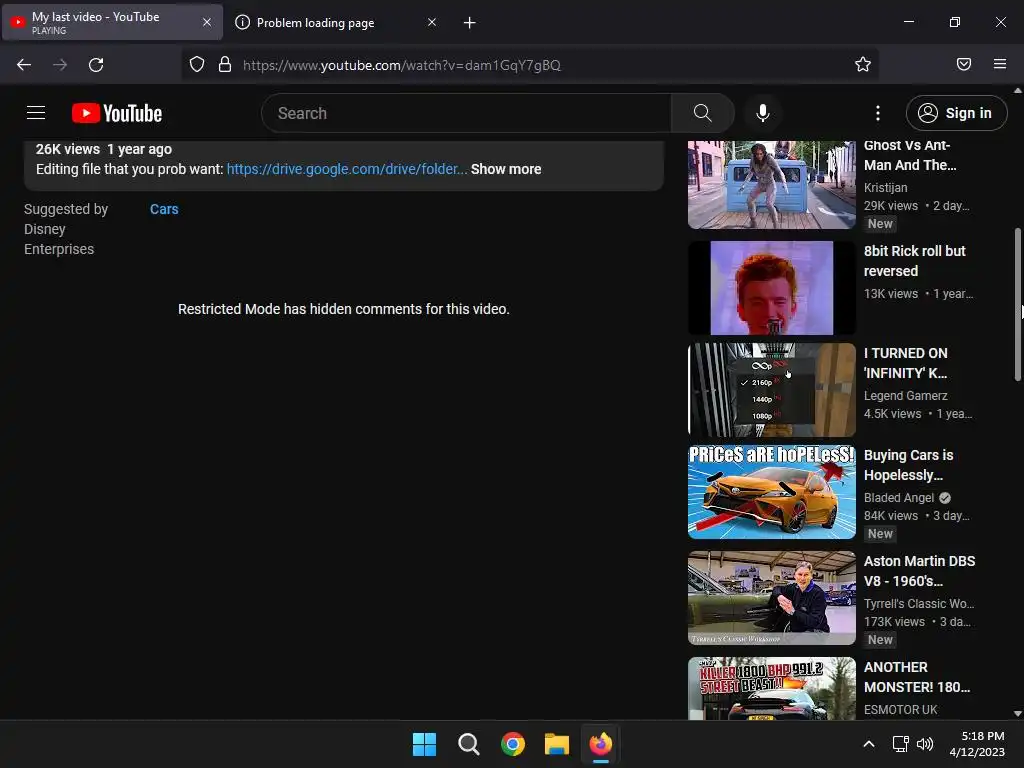1024x768 pixels.
Task: Open tracking protection shield icon
Action: pyautogui.click(x=197, y=64)
